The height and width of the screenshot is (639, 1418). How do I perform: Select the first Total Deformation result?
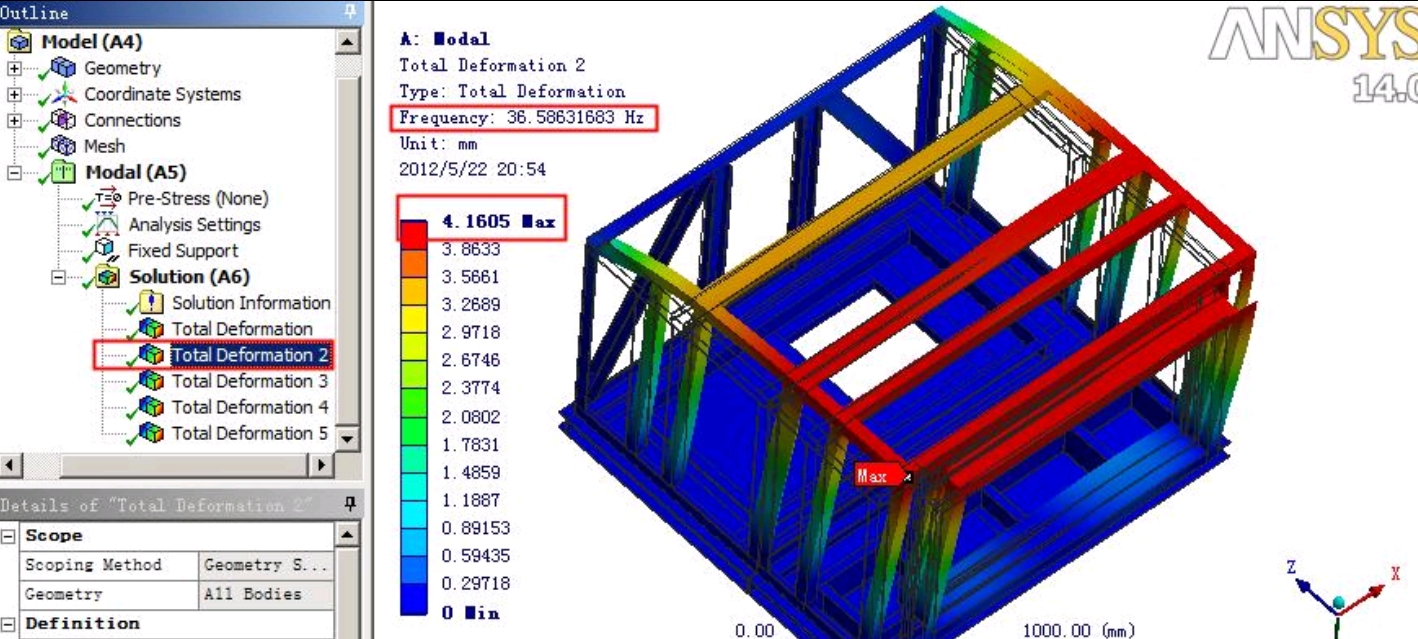tap(242, 328)
